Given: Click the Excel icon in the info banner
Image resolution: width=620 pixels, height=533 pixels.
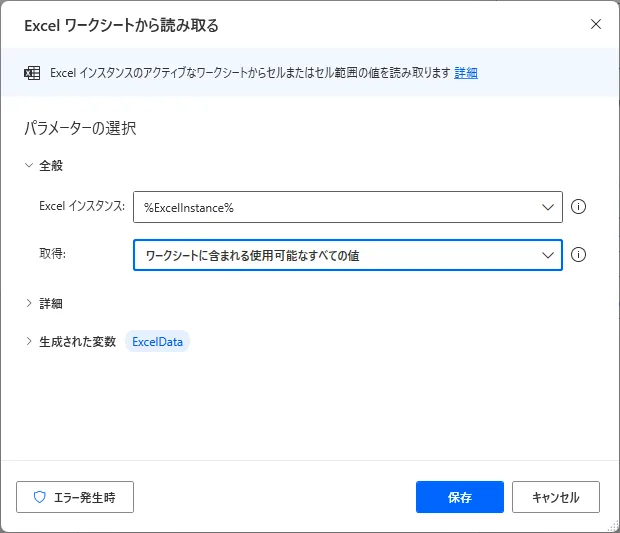Looking at the screenshot, I should [32, 73].
